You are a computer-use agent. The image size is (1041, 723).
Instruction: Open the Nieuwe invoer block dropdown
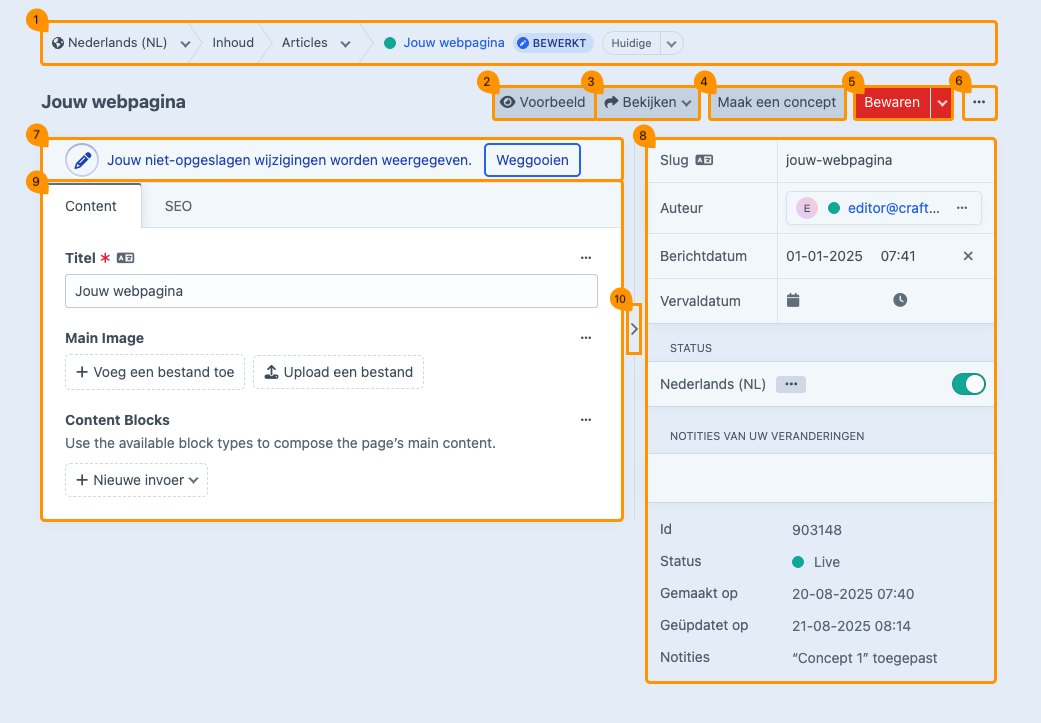[x=137, y=480]
